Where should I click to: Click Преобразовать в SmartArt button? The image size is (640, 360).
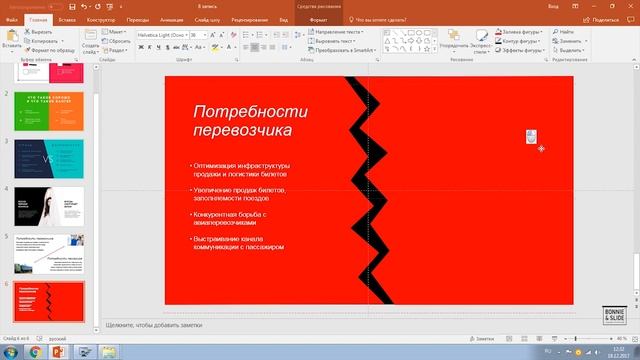pos(342,50)
